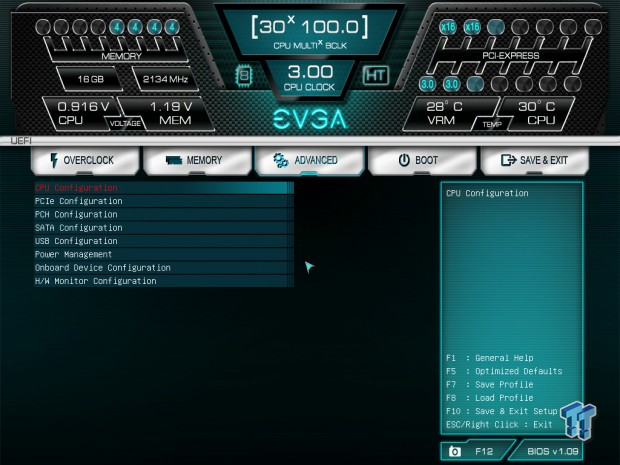Click the exit arrow icon

(508, 160)
